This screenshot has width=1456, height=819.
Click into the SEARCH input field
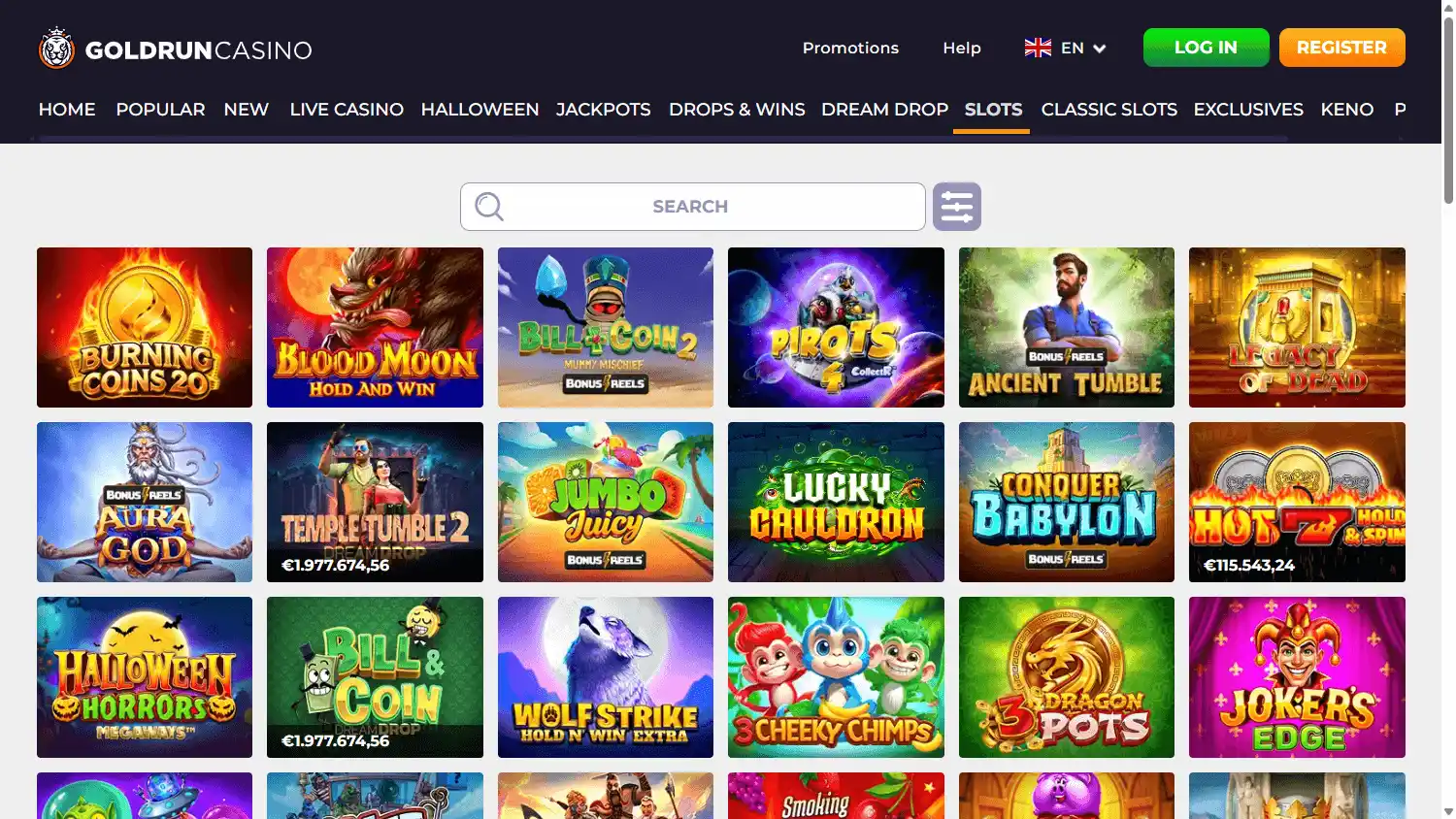[692, 207]
